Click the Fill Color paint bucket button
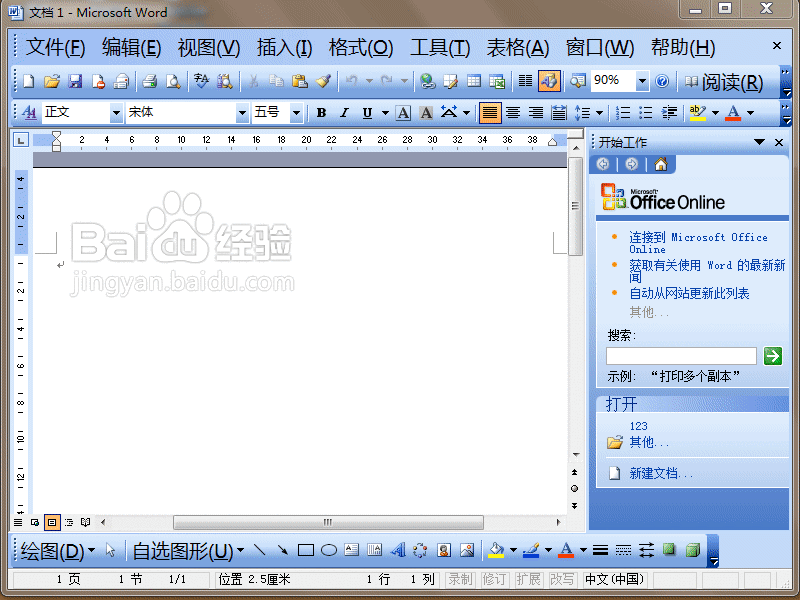Viewport: 800px width, 600px height. click(x=495, y=550)
